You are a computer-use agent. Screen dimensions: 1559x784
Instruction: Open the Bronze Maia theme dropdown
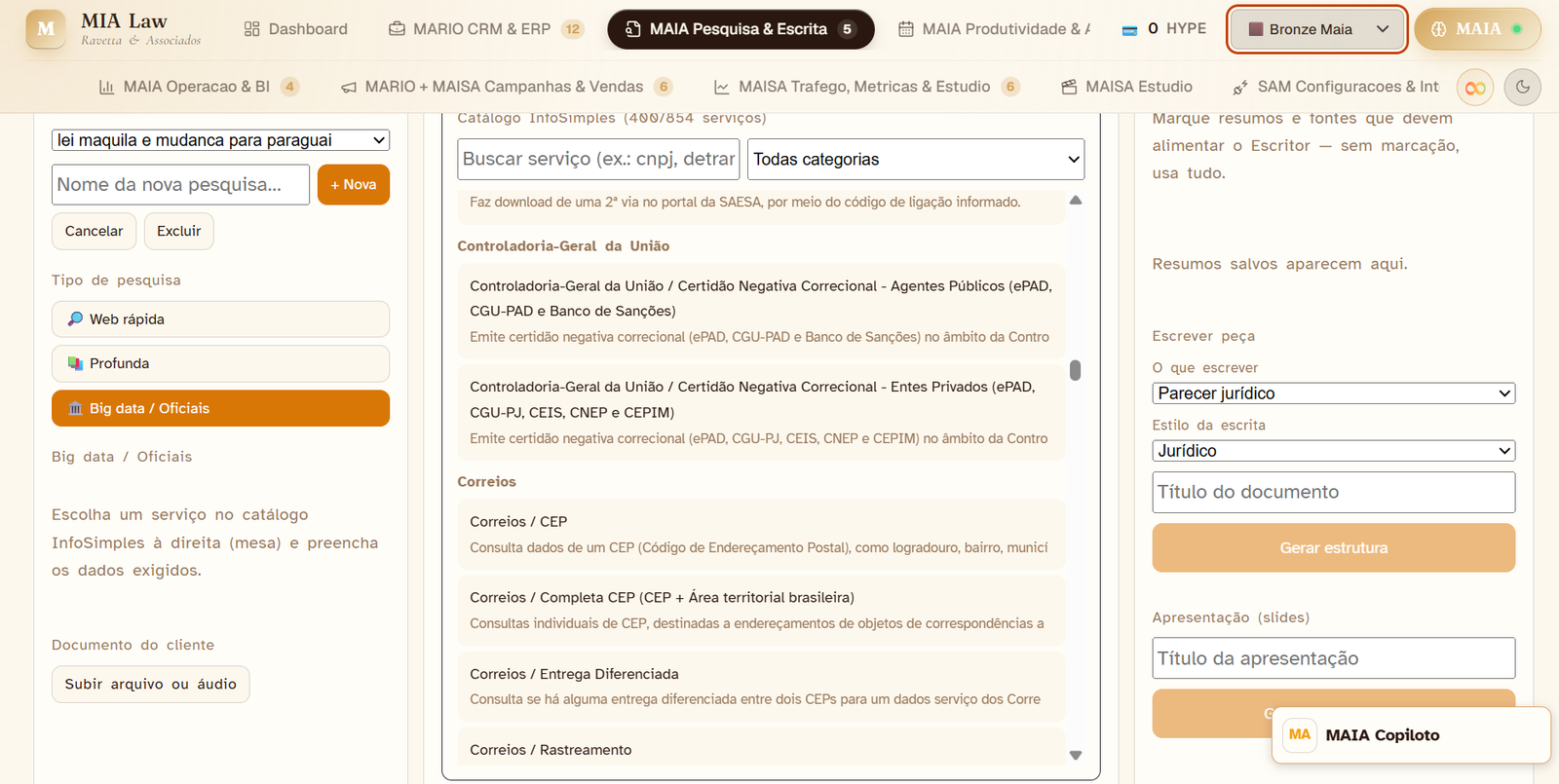(x=1316, y=29)
